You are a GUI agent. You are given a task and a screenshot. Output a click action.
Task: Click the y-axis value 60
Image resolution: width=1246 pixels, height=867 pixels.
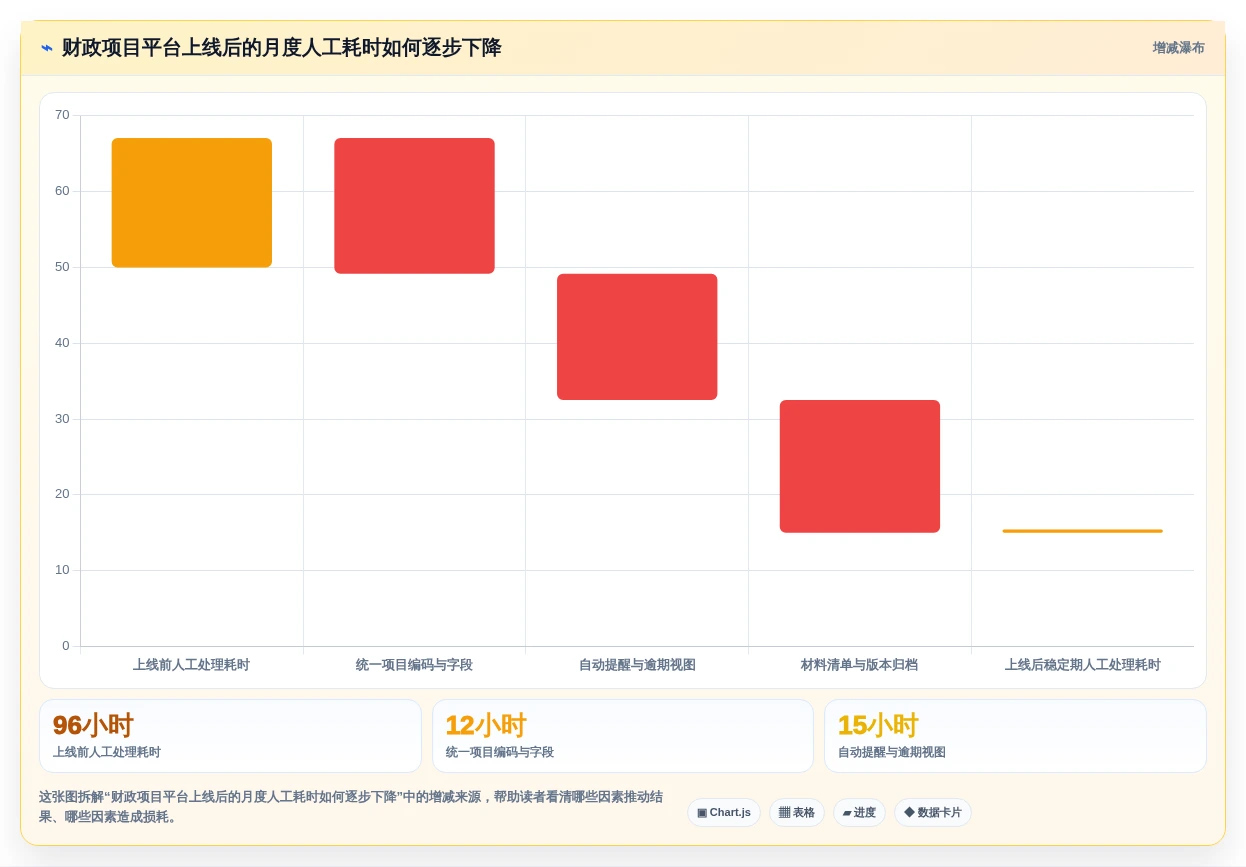[62, 191]
